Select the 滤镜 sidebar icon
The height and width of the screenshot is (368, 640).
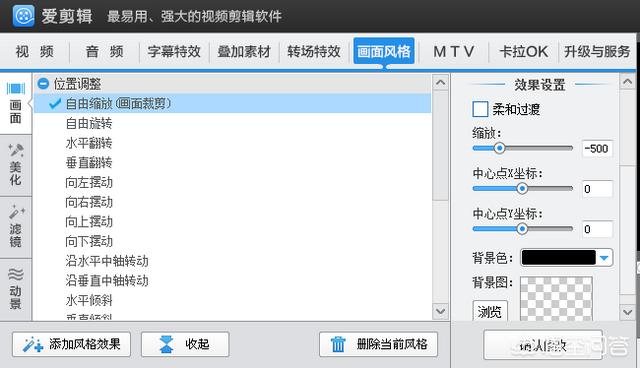[x=16, y=227]
